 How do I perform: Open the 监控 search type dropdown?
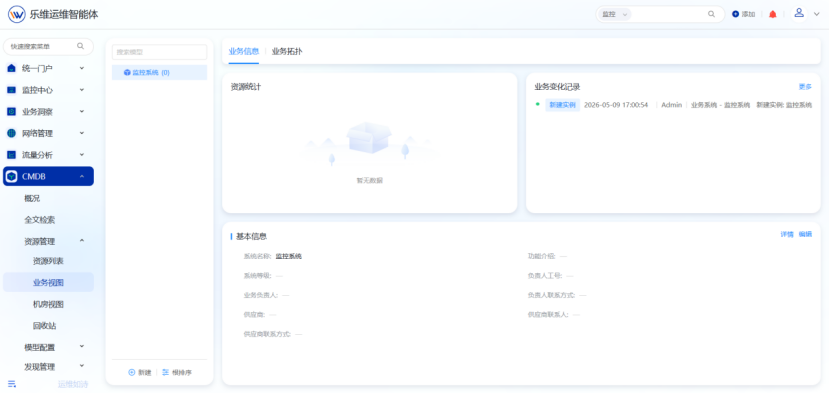pyautogui.click(x=615, y=14)
